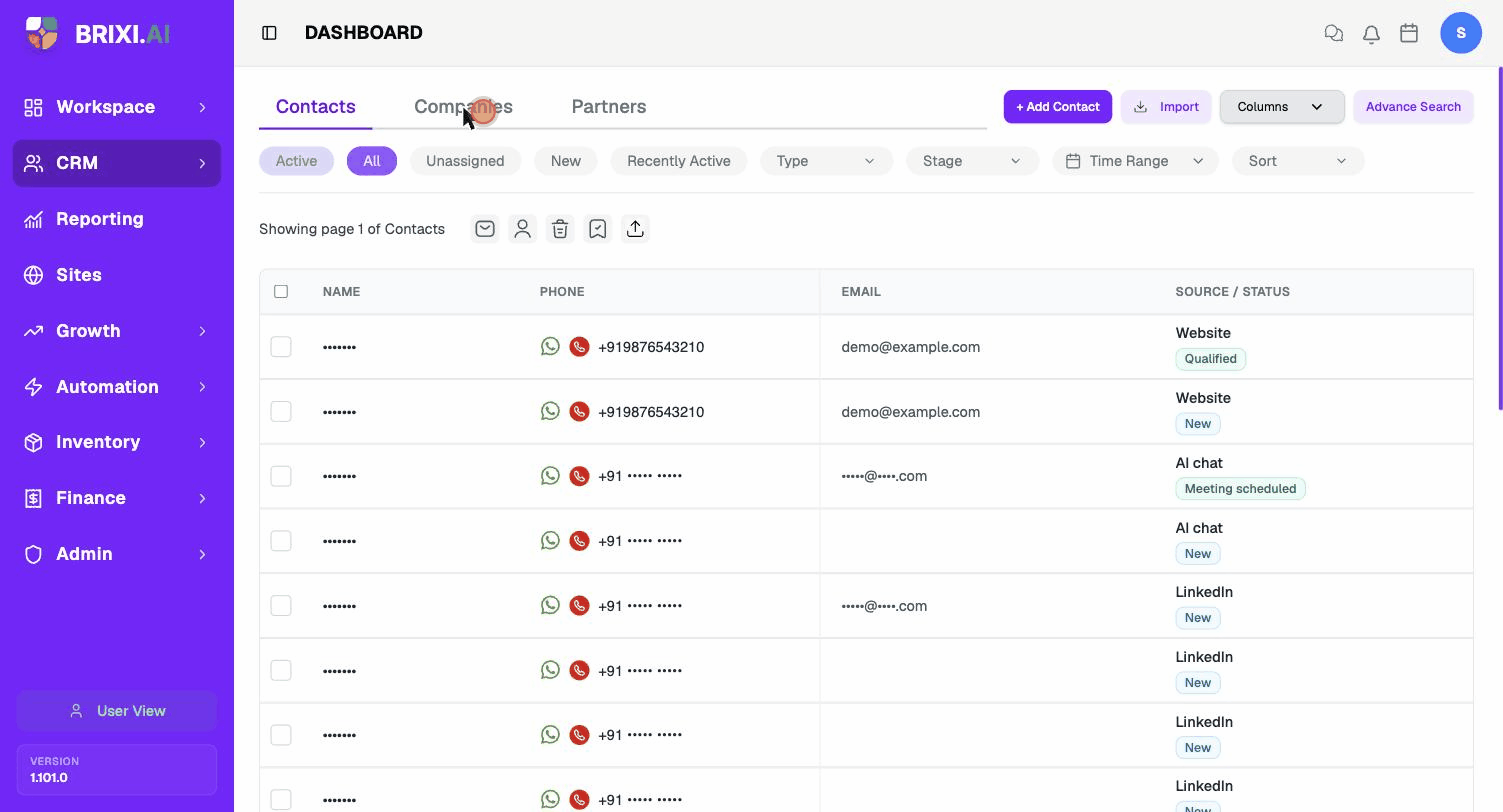Click red call icon in Website Qualified row
The width and height of the screenshot is (1503, 812).
pos(579,347)
